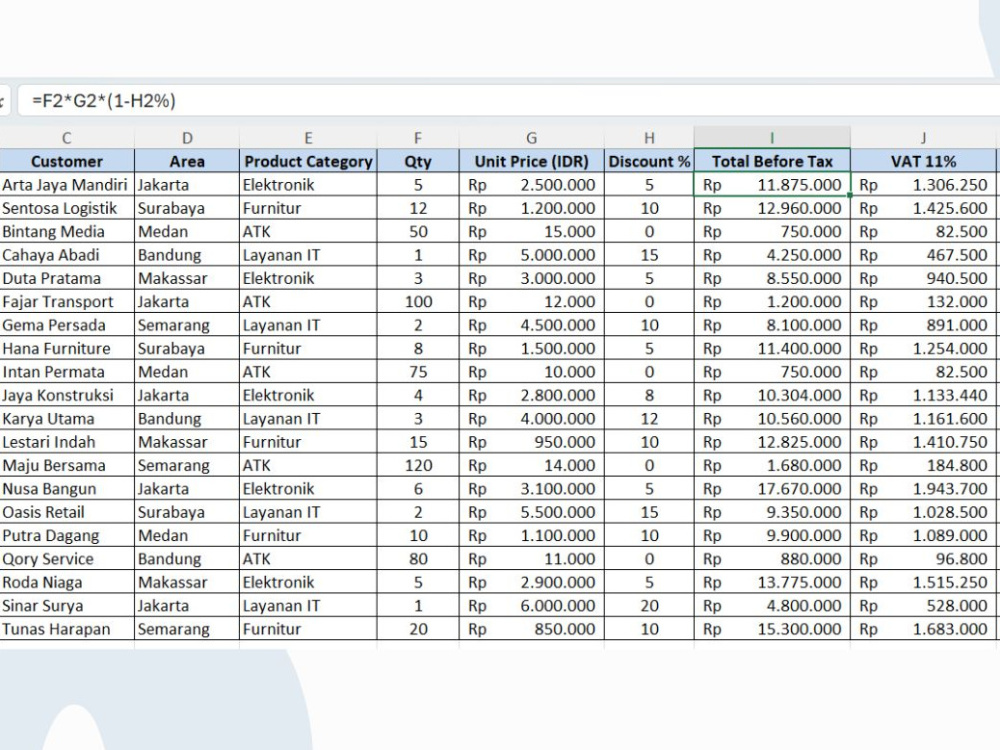Image resolution: width=1000 pixels, height=750 pixels.
Task: Select column D header
Action: tap(187, 138)
